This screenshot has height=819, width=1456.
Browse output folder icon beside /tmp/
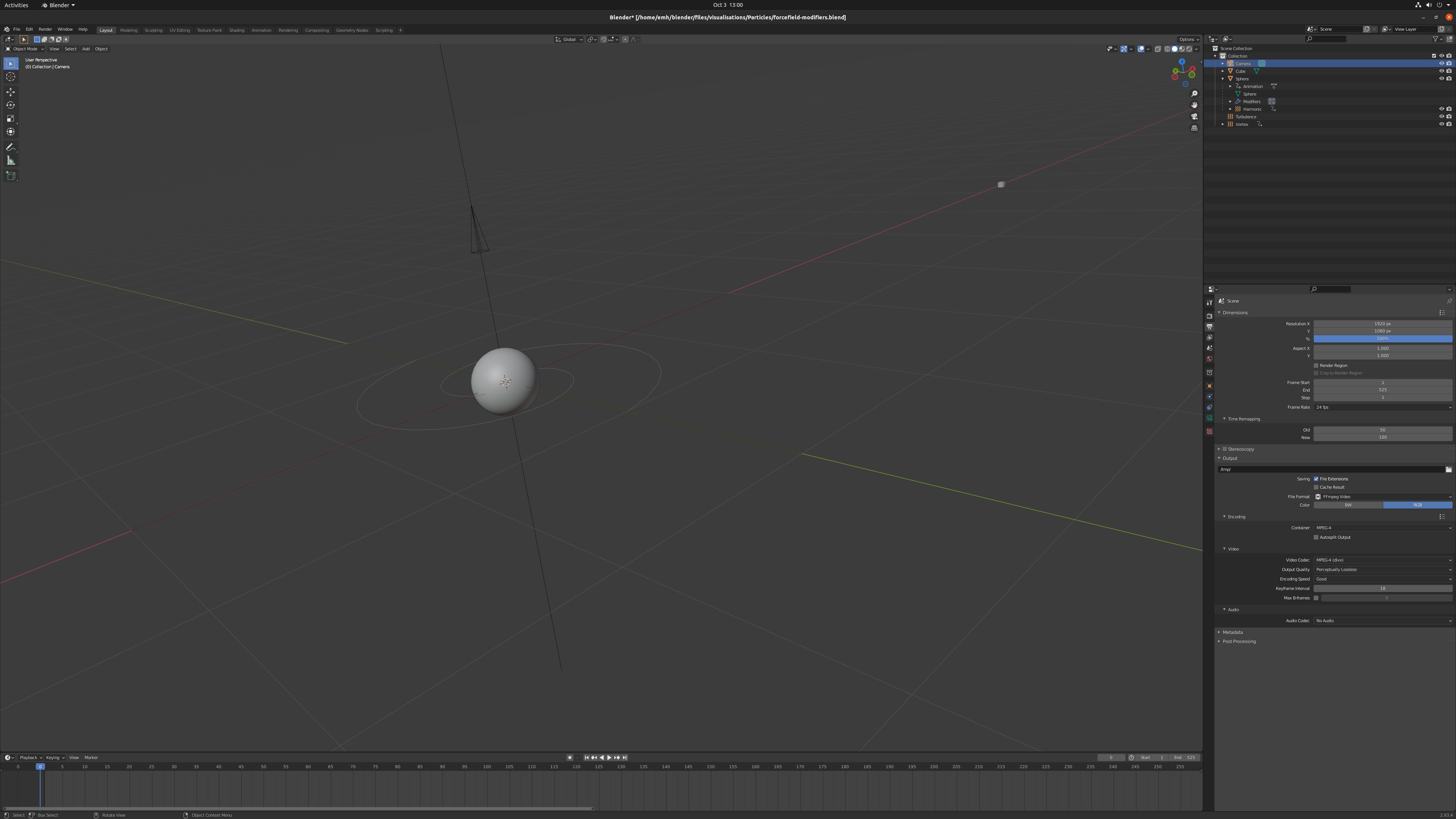[1449, 470]
